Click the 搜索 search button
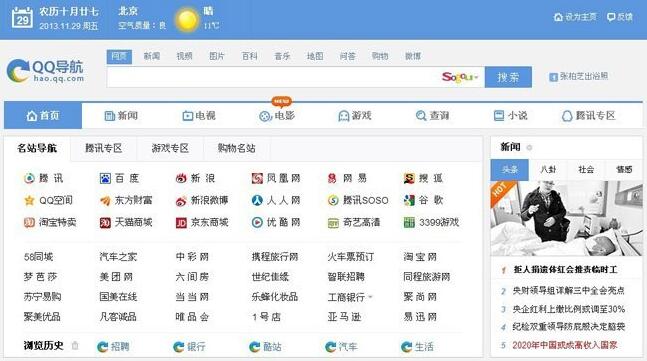This screenshot has height=361, width=647. (508, 77)
